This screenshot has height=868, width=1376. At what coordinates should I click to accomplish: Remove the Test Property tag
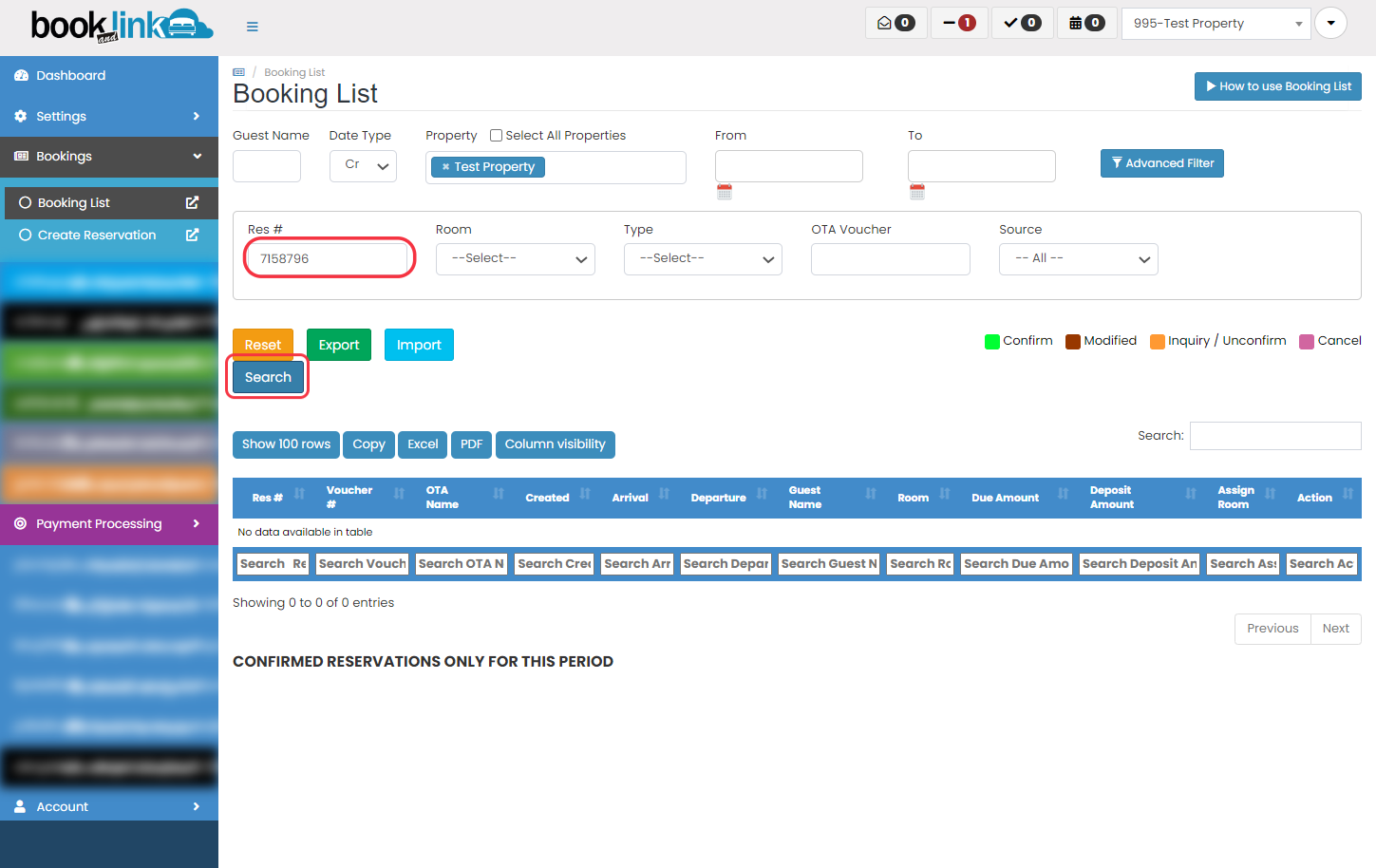(445, 167)
